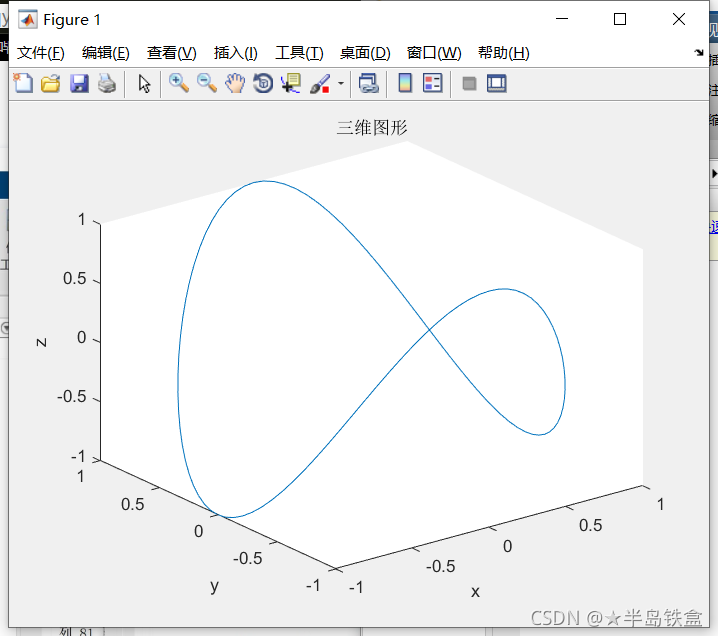Click z-axis tick label 0.5
718x636 pixels.
75,278
